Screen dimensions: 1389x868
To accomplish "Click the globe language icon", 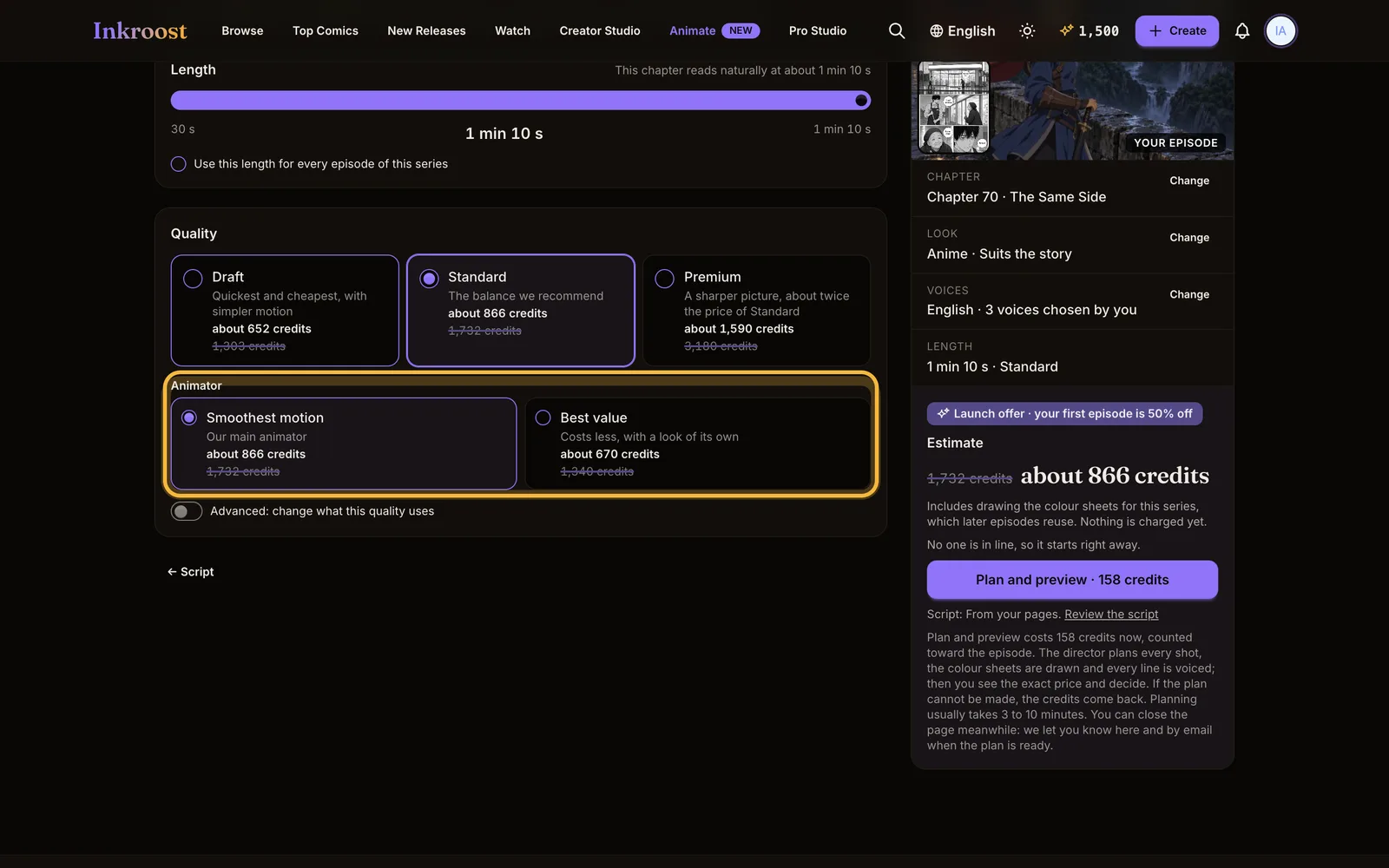I will [936, 31].
